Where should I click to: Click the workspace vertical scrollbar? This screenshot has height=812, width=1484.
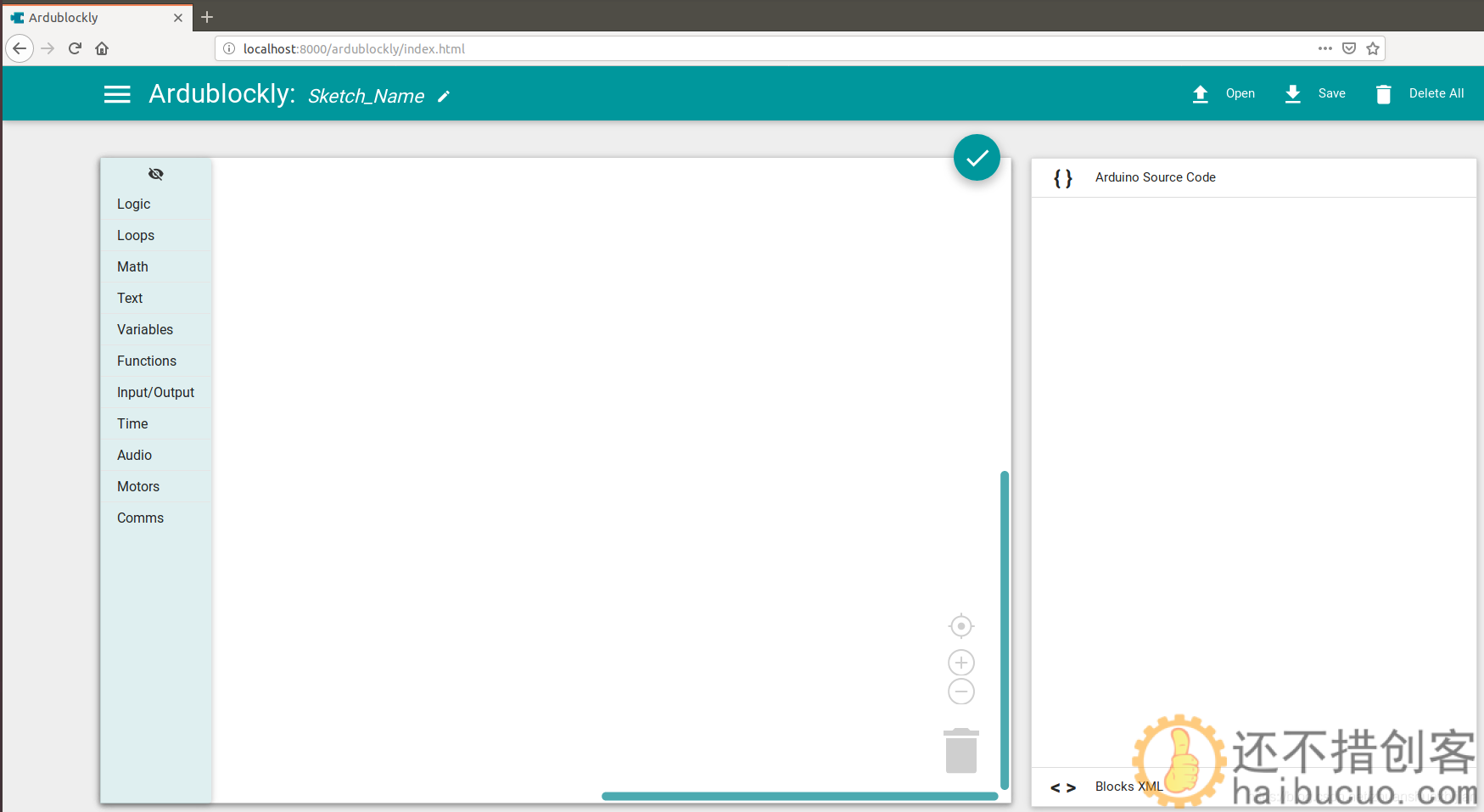[x=1005, y=630]
